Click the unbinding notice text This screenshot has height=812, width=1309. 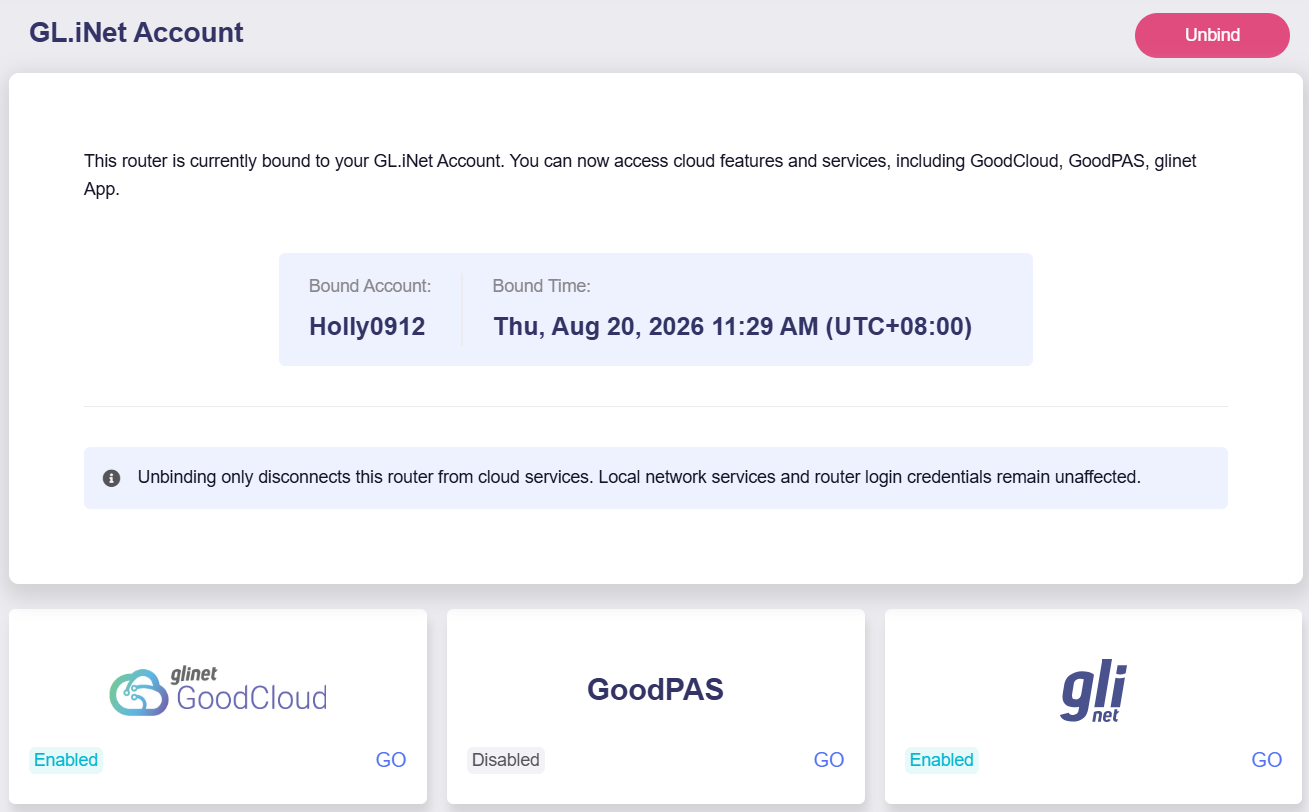click(x=639, y=477)
